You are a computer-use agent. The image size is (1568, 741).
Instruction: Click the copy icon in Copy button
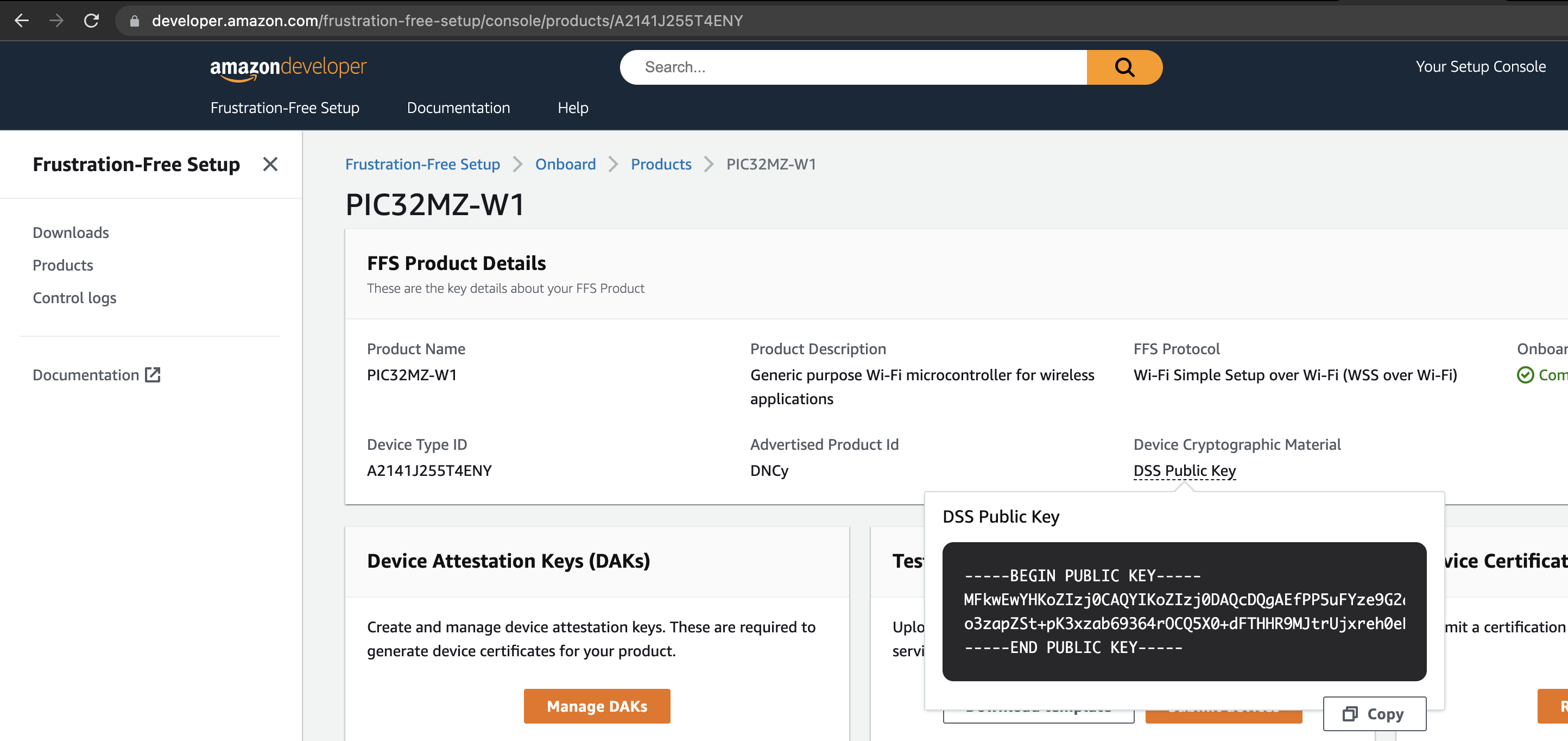[1350, 714]
